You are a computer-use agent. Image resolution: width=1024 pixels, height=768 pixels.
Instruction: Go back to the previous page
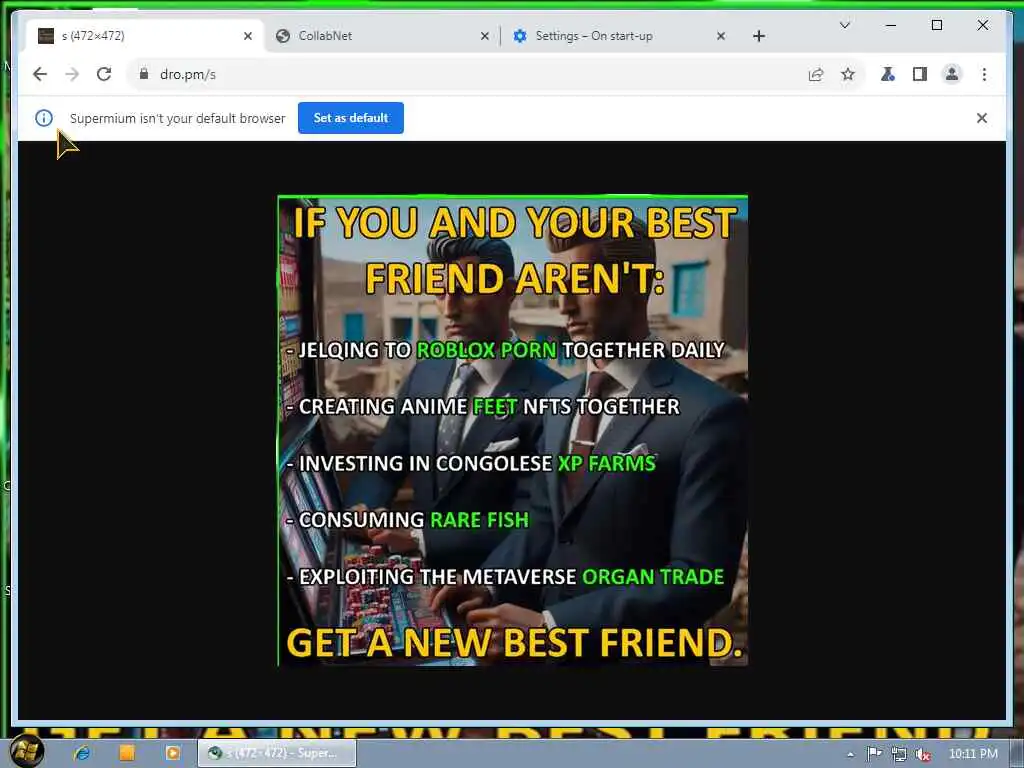pos(40,74)
